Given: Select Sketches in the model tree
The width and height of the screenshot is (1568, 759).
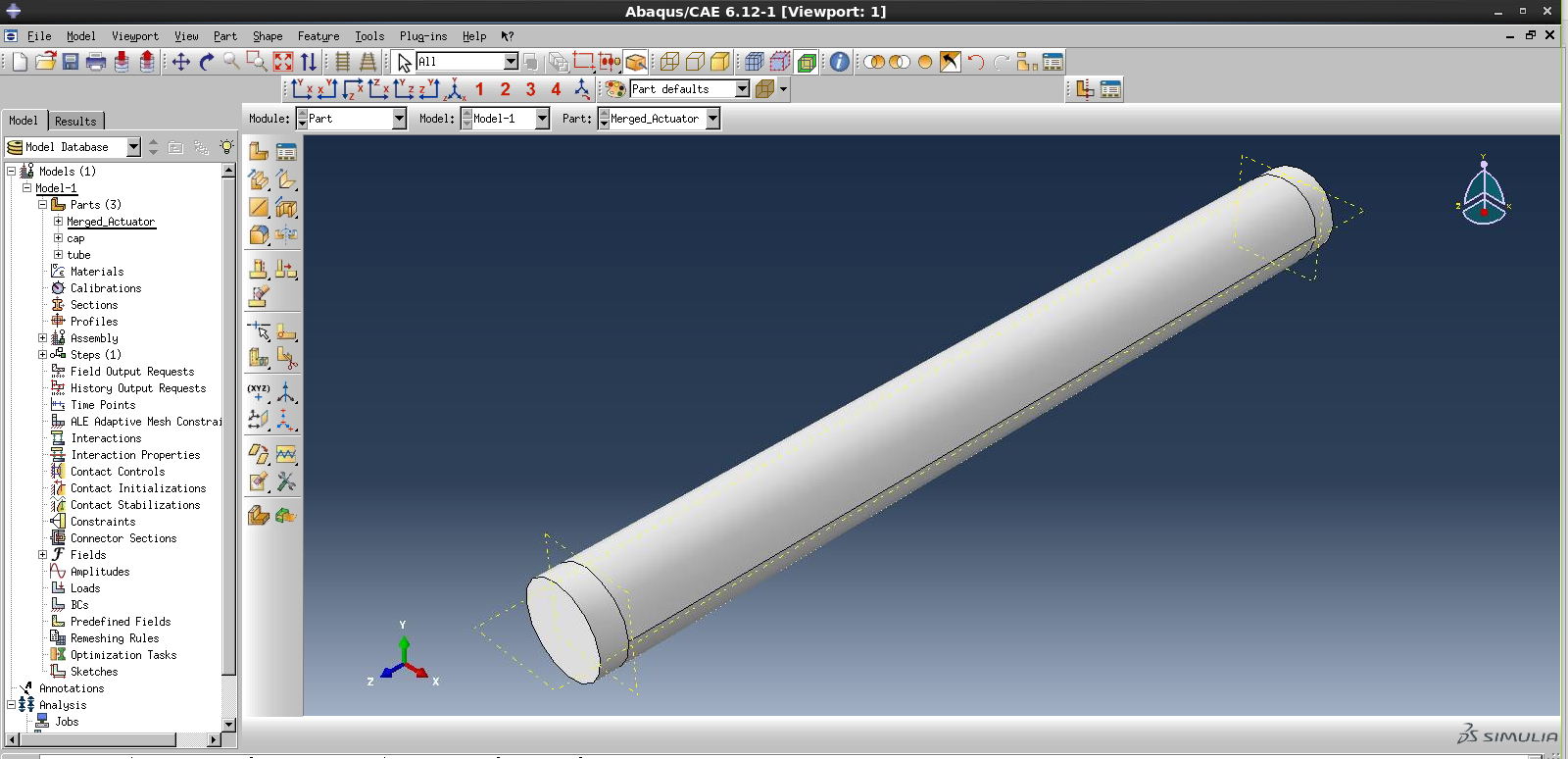Looking at the screenshot, I should coord(94,672).
